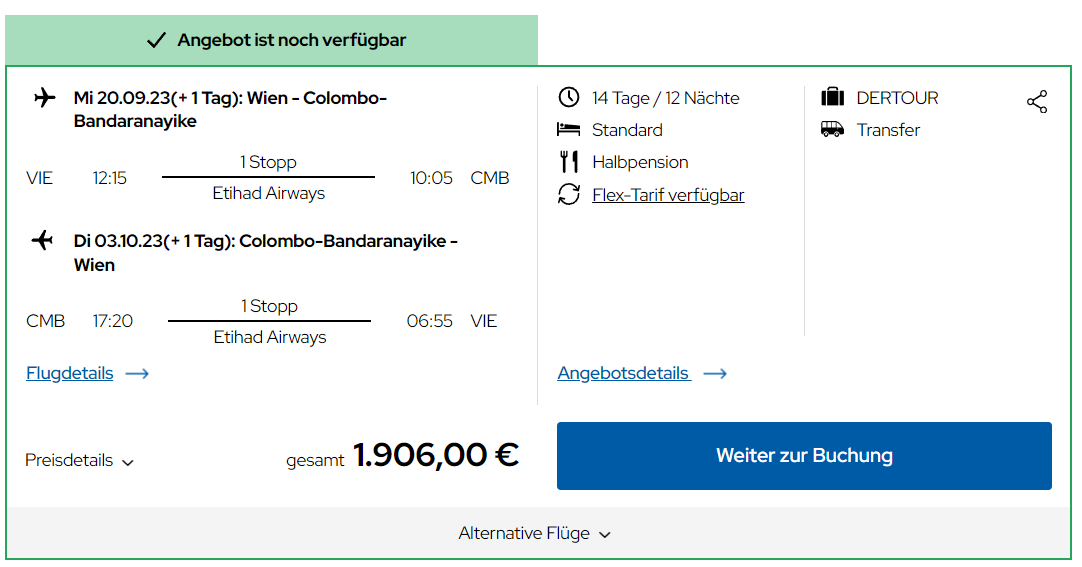Open the Flugdetails link

pos(70,373)
